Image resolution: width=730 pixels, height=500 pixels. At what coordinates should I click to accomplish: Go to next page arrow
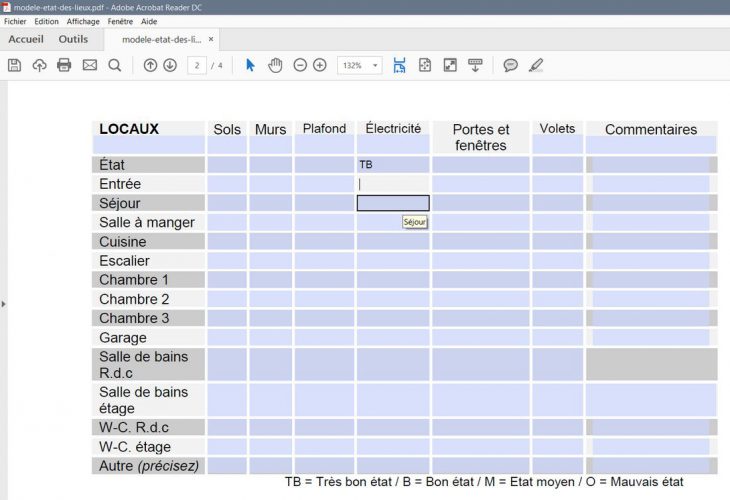(x=170, y=65)
